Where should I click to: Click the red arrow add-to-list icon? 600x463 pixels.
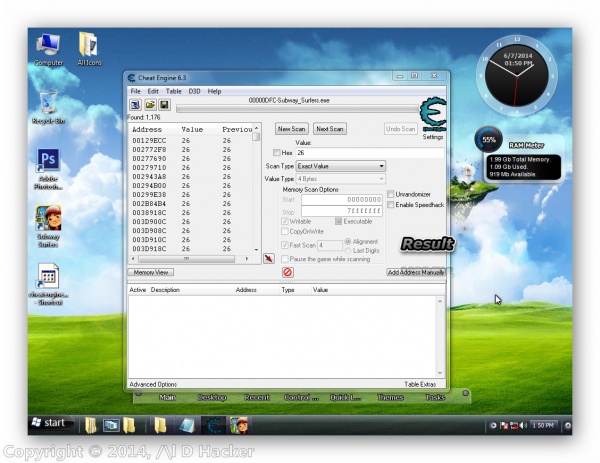coord(268,258)
